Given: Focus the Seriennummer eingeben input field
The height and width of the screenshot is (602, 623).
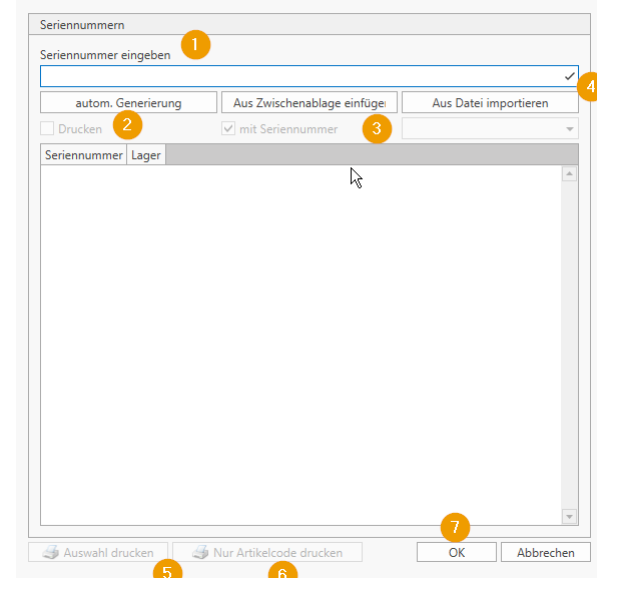Looking at the screenshot, I should 300,76.
